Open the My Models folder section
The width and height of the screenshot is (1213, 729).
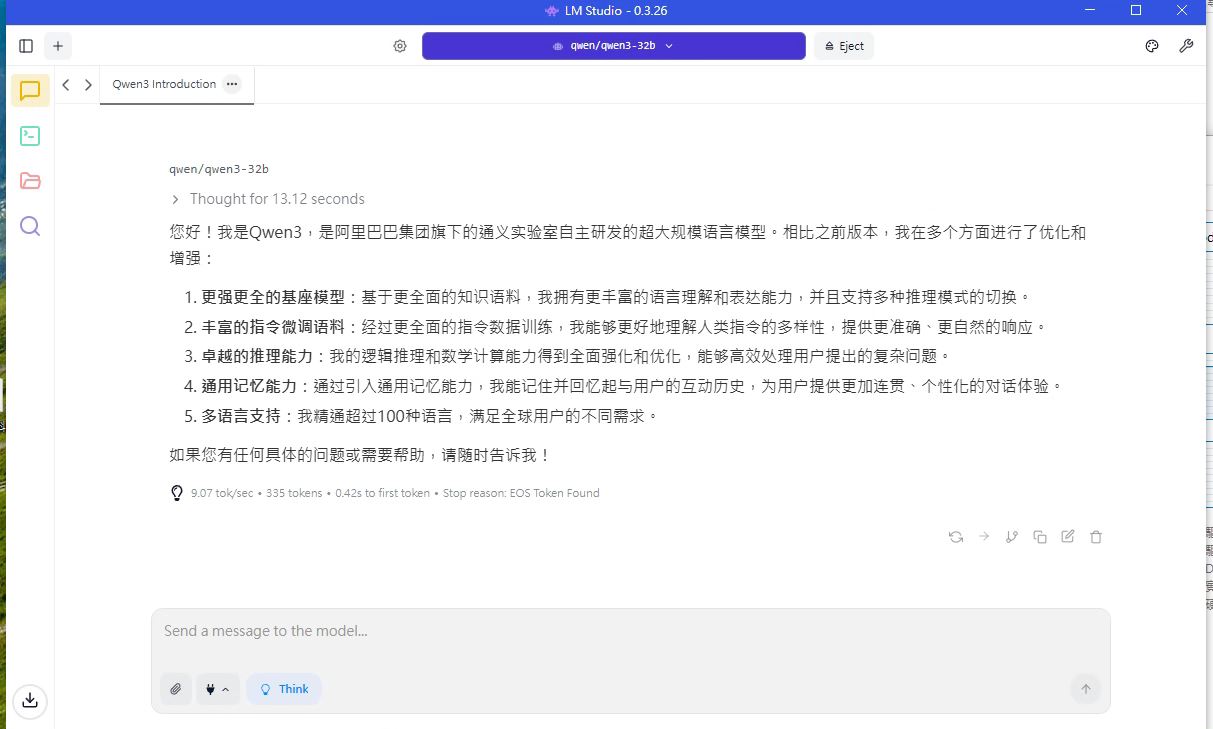click(30, 181)
